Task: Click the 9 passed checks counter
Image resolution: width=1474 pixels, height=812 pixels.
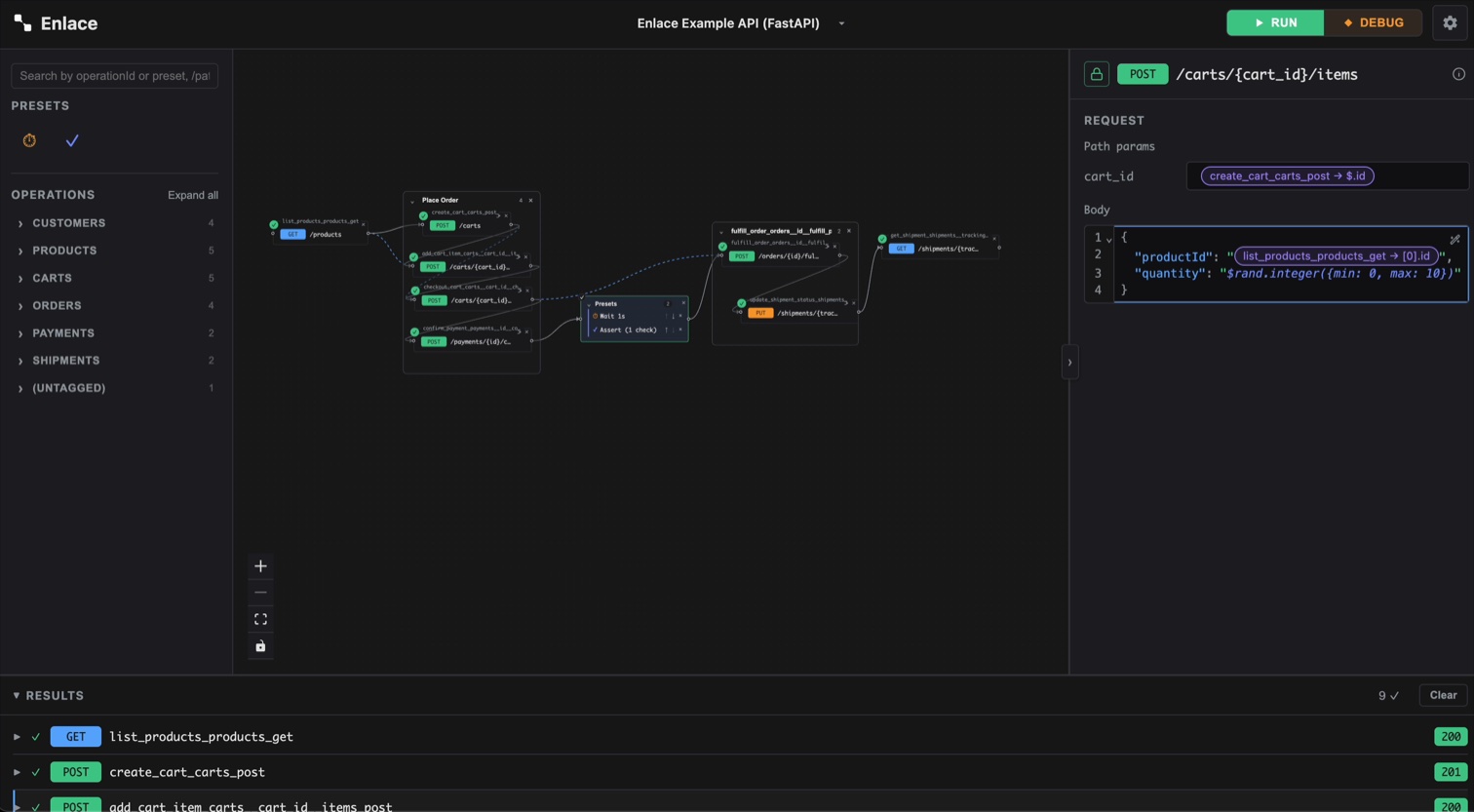Action: 1388,695
